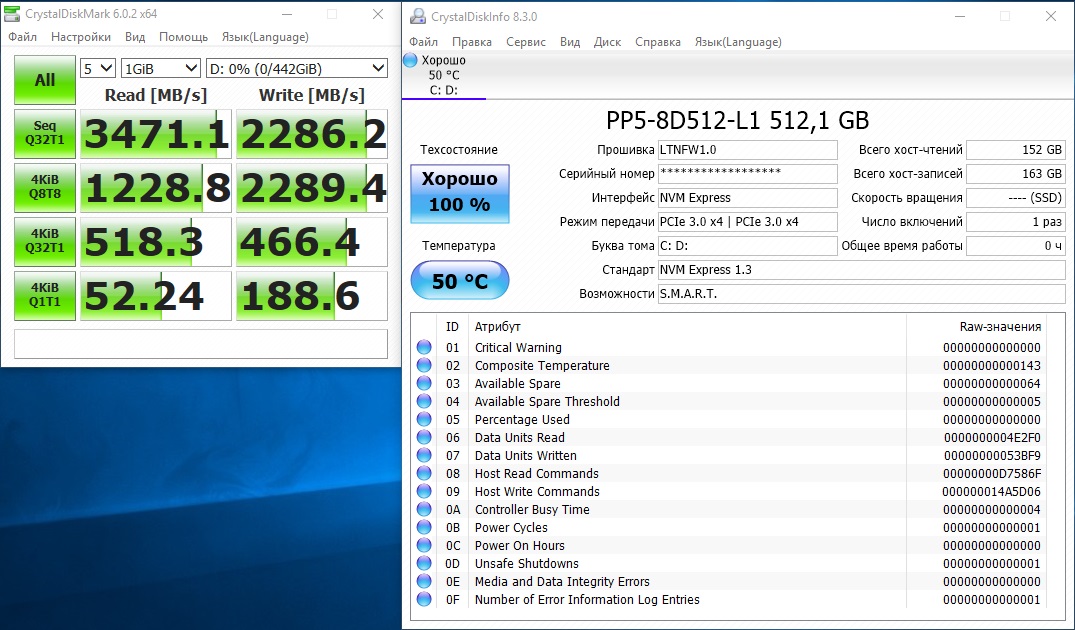Open Диск menu in CrystalDiskInfo
Viewport: 1075px width, 630px height.
click(607, 42)
